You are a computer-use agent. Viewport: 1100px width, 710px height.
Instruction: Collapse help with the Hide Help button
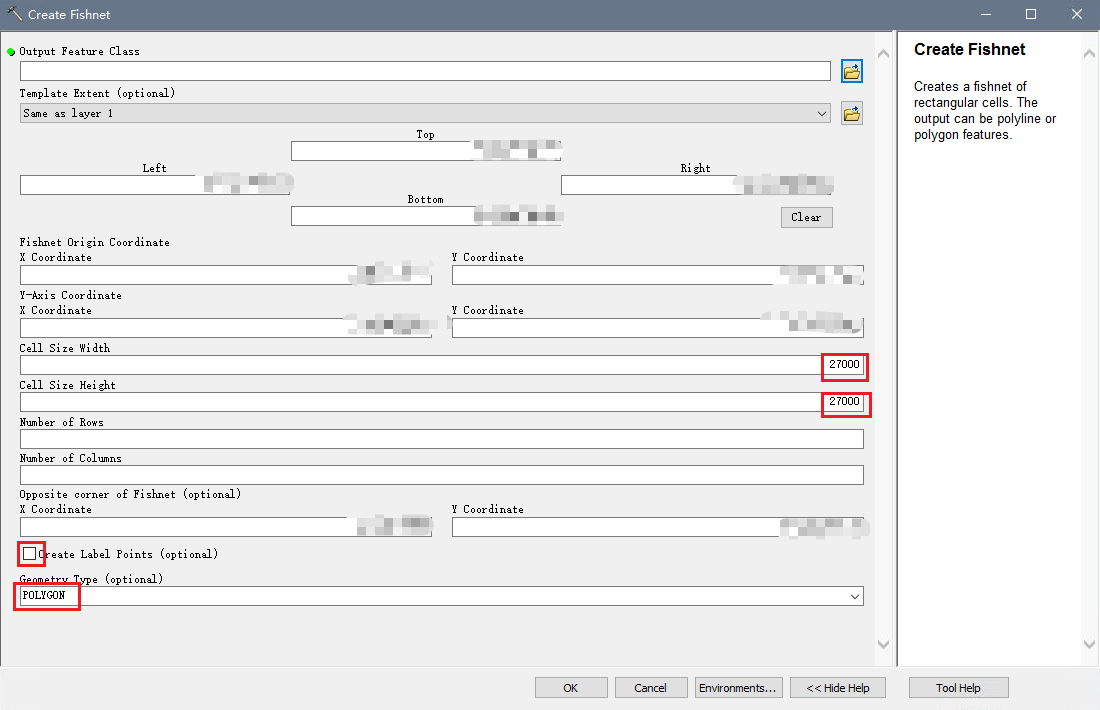pyautogui.click(x=838, y=687)
